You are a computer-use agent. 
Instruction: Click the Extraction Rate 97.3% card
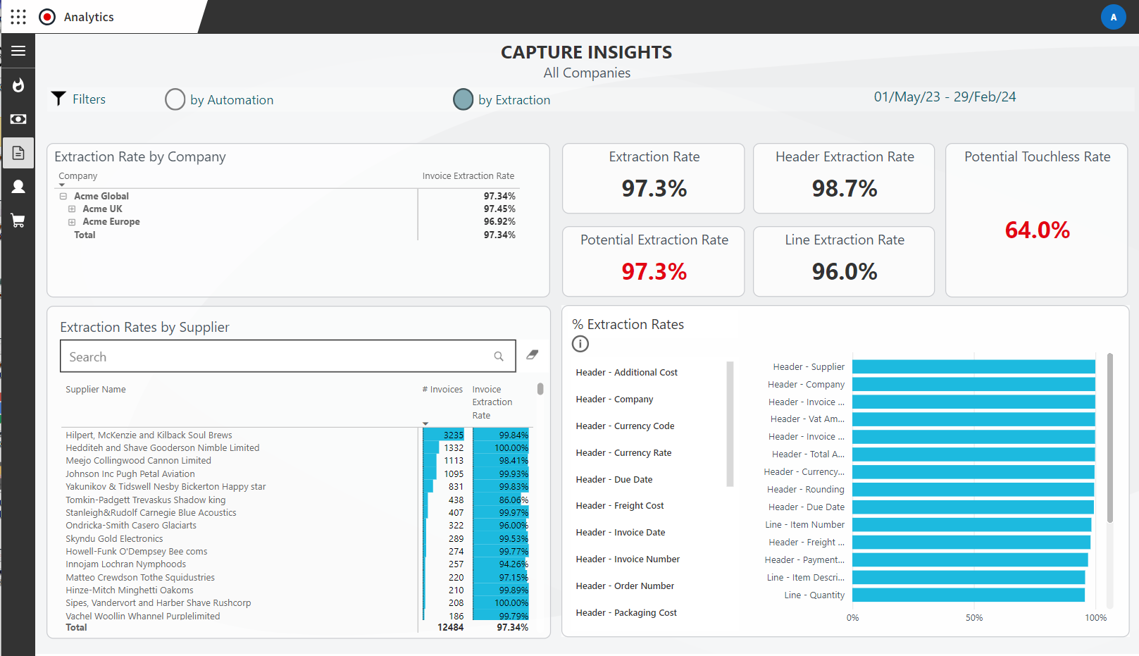[654, 178]
